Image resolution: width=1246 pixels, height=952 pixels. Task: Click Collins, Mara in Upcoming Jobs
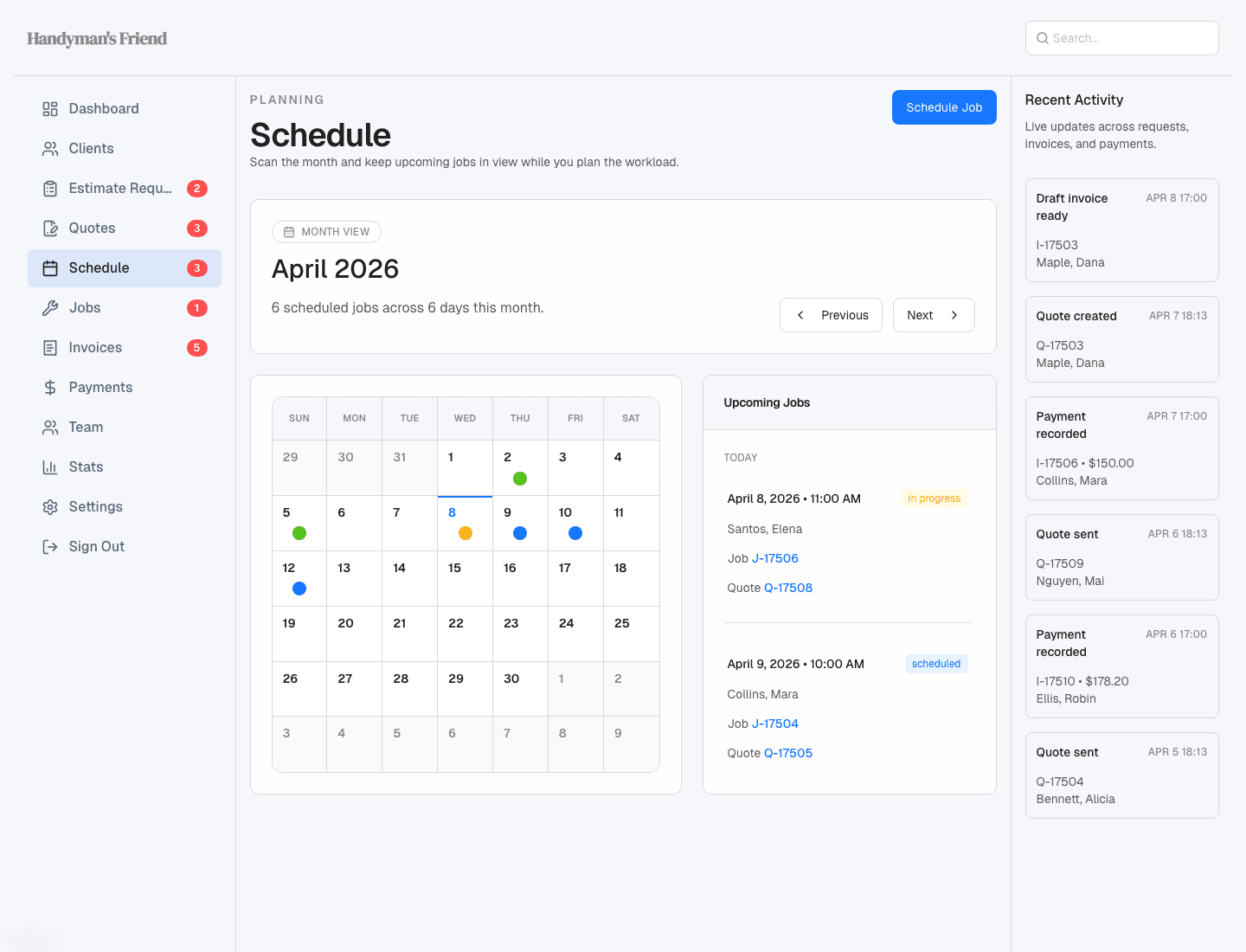pyautogui.click(x=763, y=694)
